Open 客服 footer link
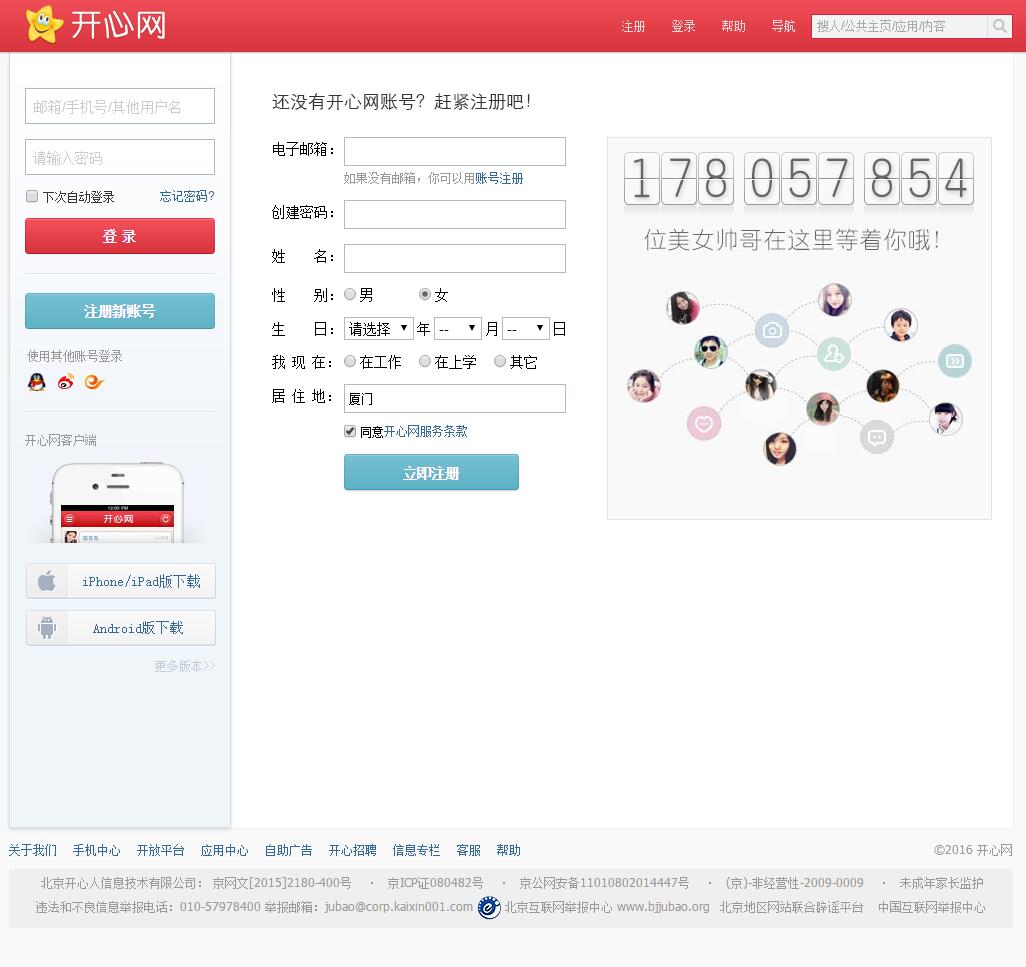This screenshot has height=967, width=1026. pyautogui.click(x=469, y=850)
